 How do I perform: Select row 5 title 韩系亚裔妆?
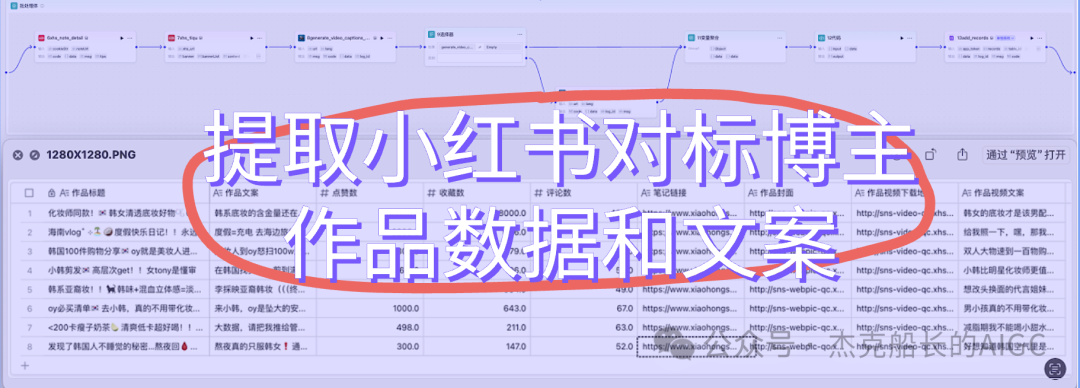point(125,290)
